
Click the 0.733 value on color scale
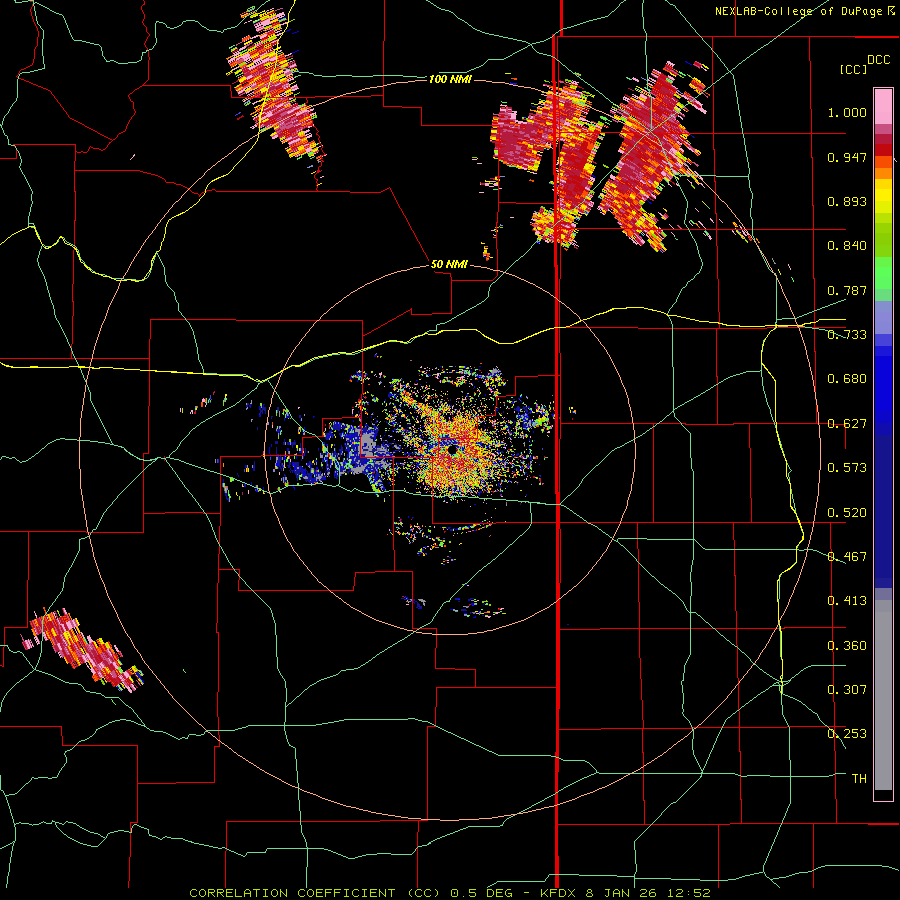pos(847,335)
